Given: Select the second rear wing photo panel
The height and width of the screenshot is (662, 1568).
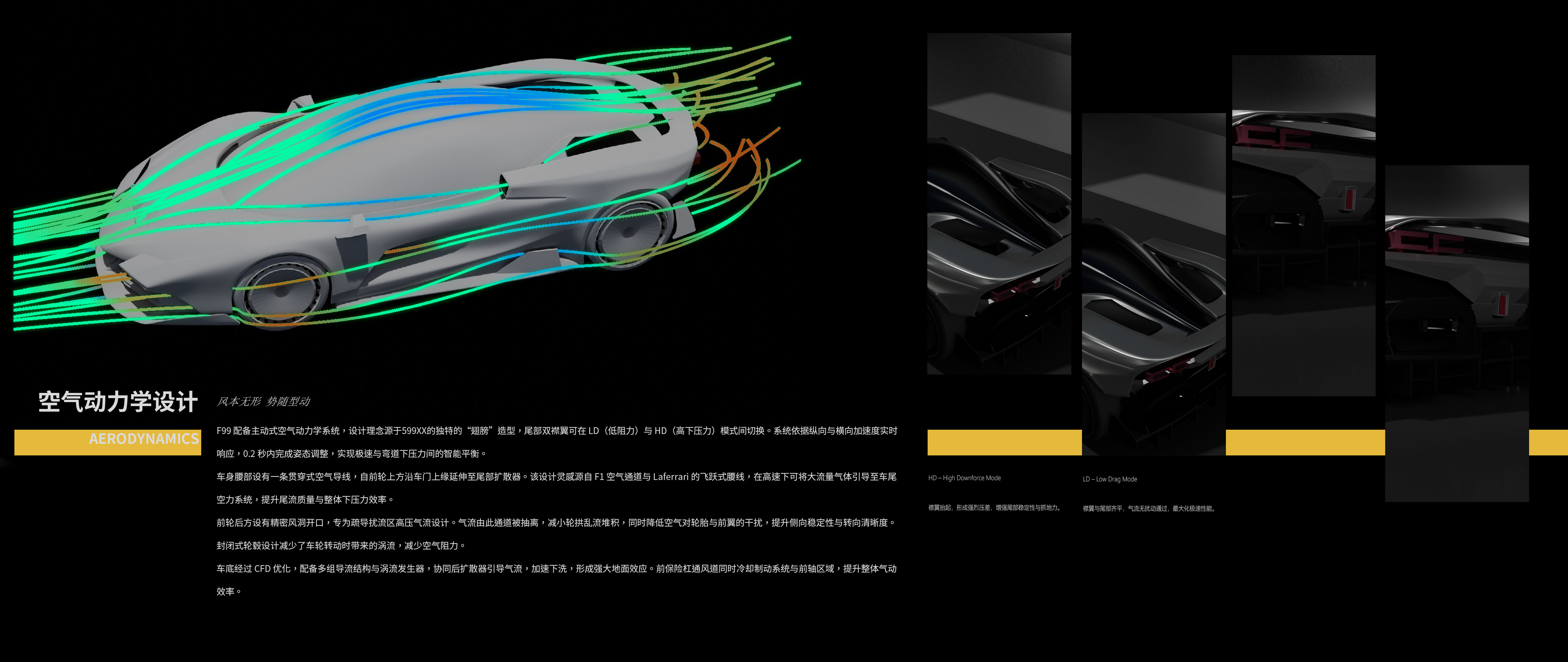Looking at the screenshot, I should (1153, 283).
